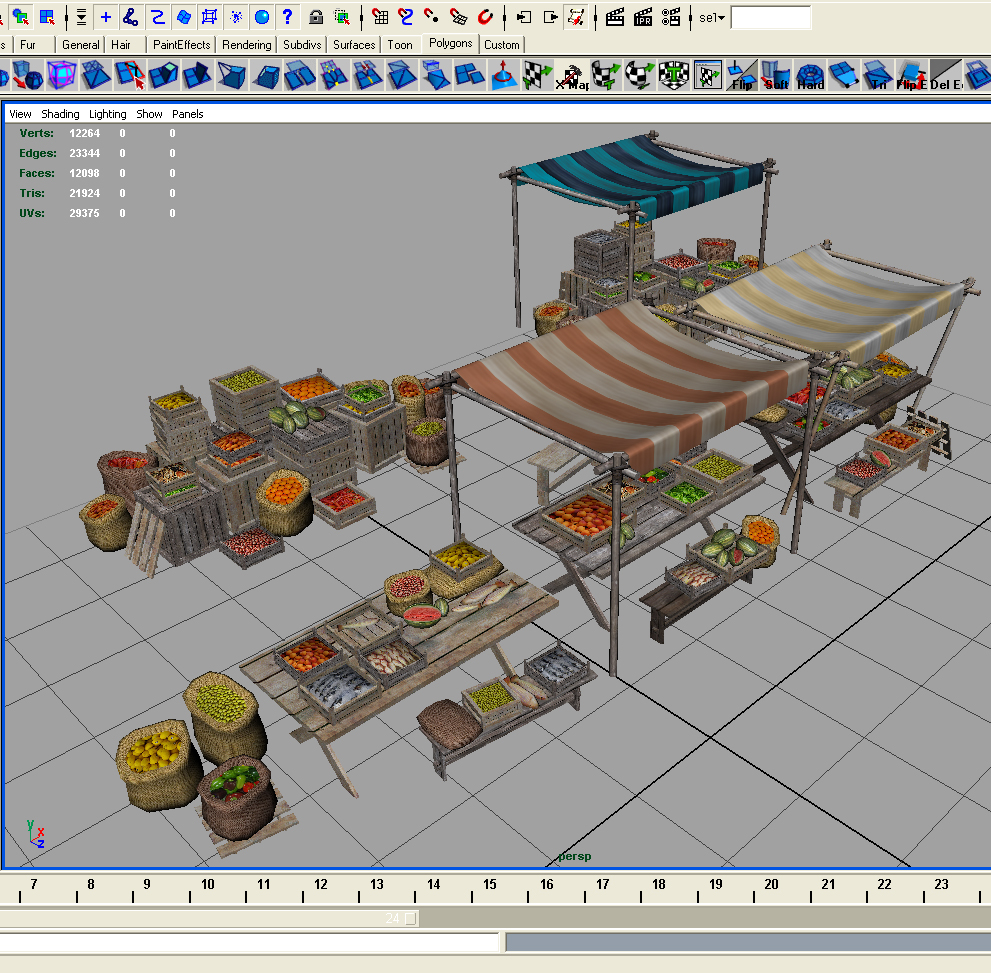Expand the leftmost status line group divider
The height and width of the screenshot is (973, 991).
tap(67, 17)
